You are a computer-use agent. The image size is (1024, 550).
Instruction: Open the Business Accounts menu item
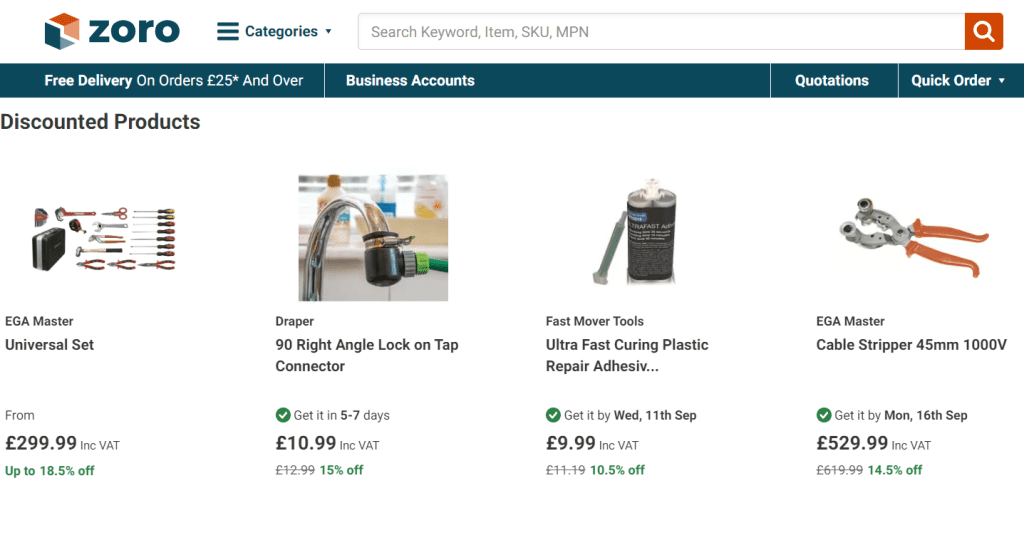[410, 81]
